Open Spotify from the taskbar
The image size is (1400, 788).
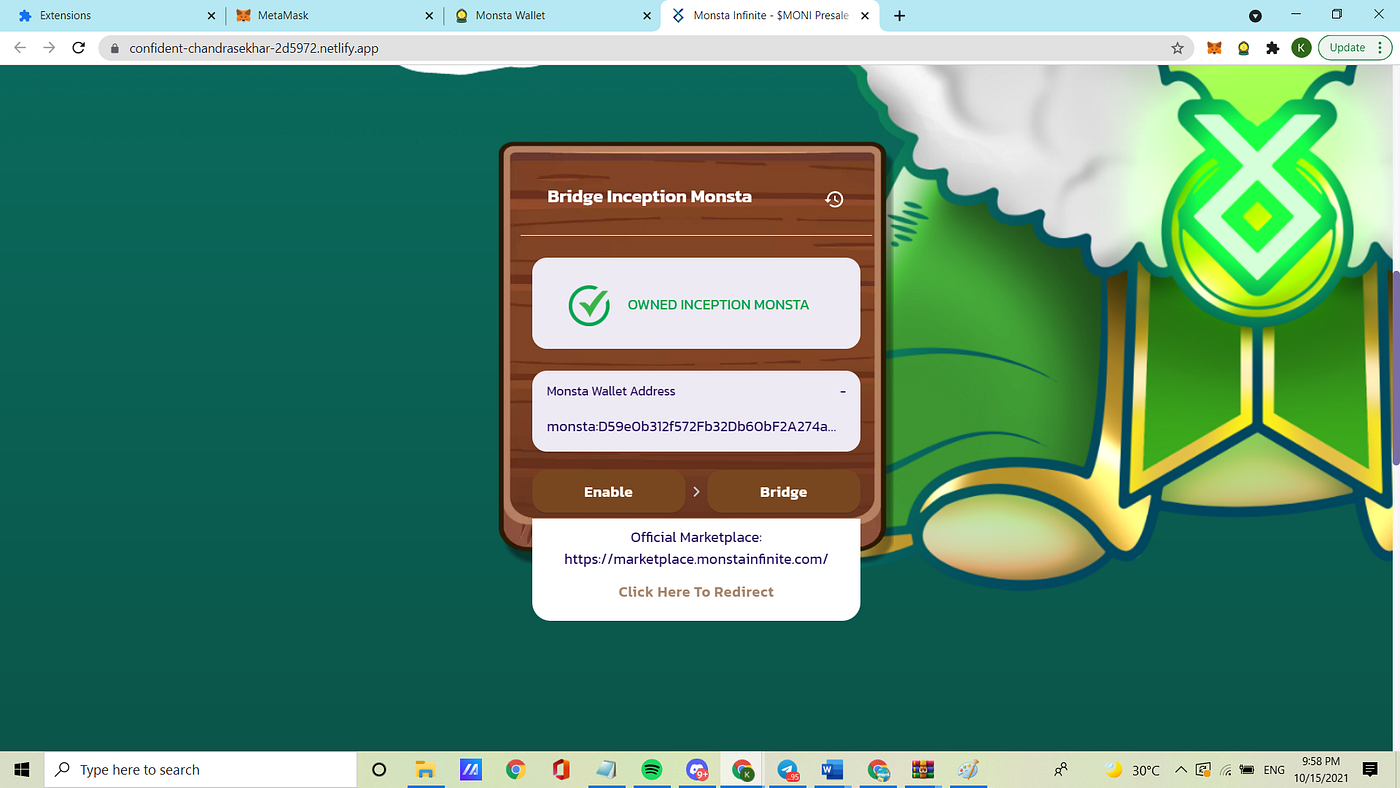(652, 770)
